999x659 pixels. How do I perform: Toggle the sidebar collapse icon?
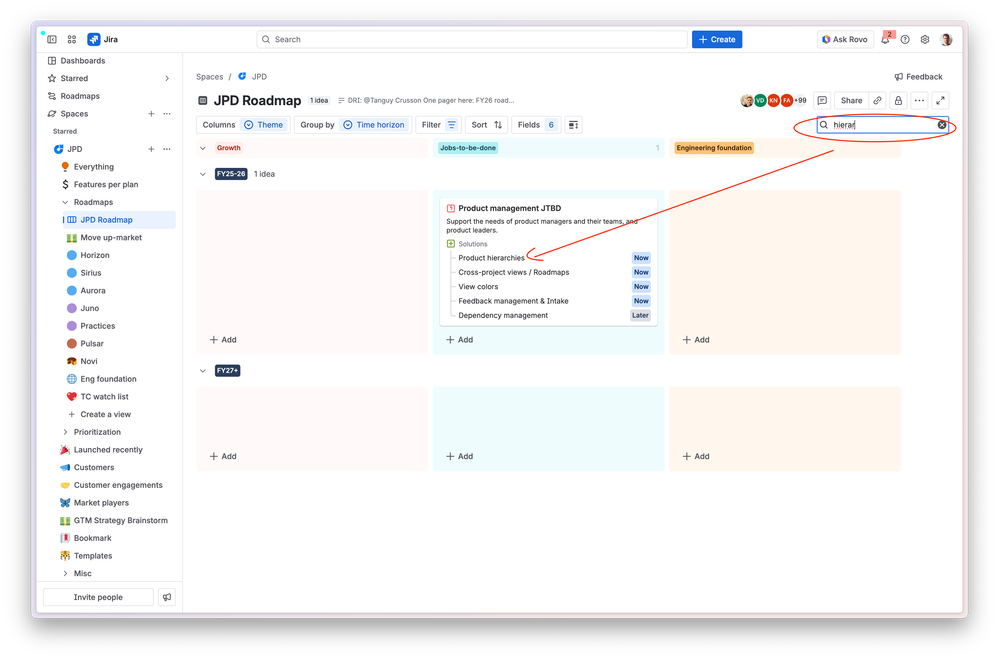coord(52,40)
